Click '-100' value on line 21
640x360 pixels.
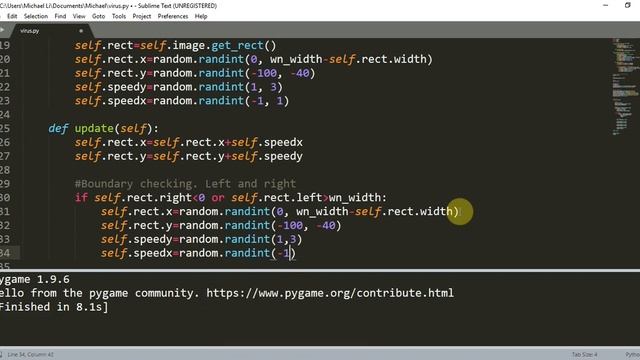point(264,73)
